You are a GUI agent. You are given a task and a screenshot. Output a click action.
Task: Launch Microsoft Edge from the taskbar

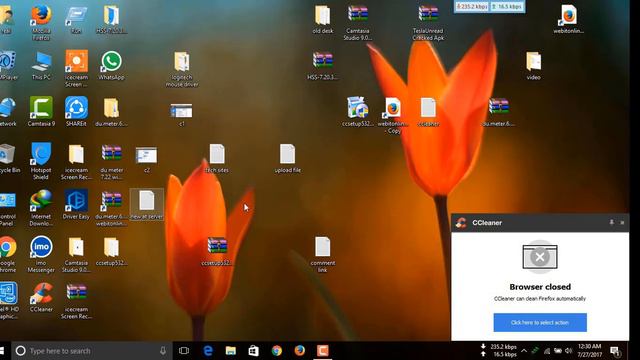pyautogui.click(x=207, y=351)
